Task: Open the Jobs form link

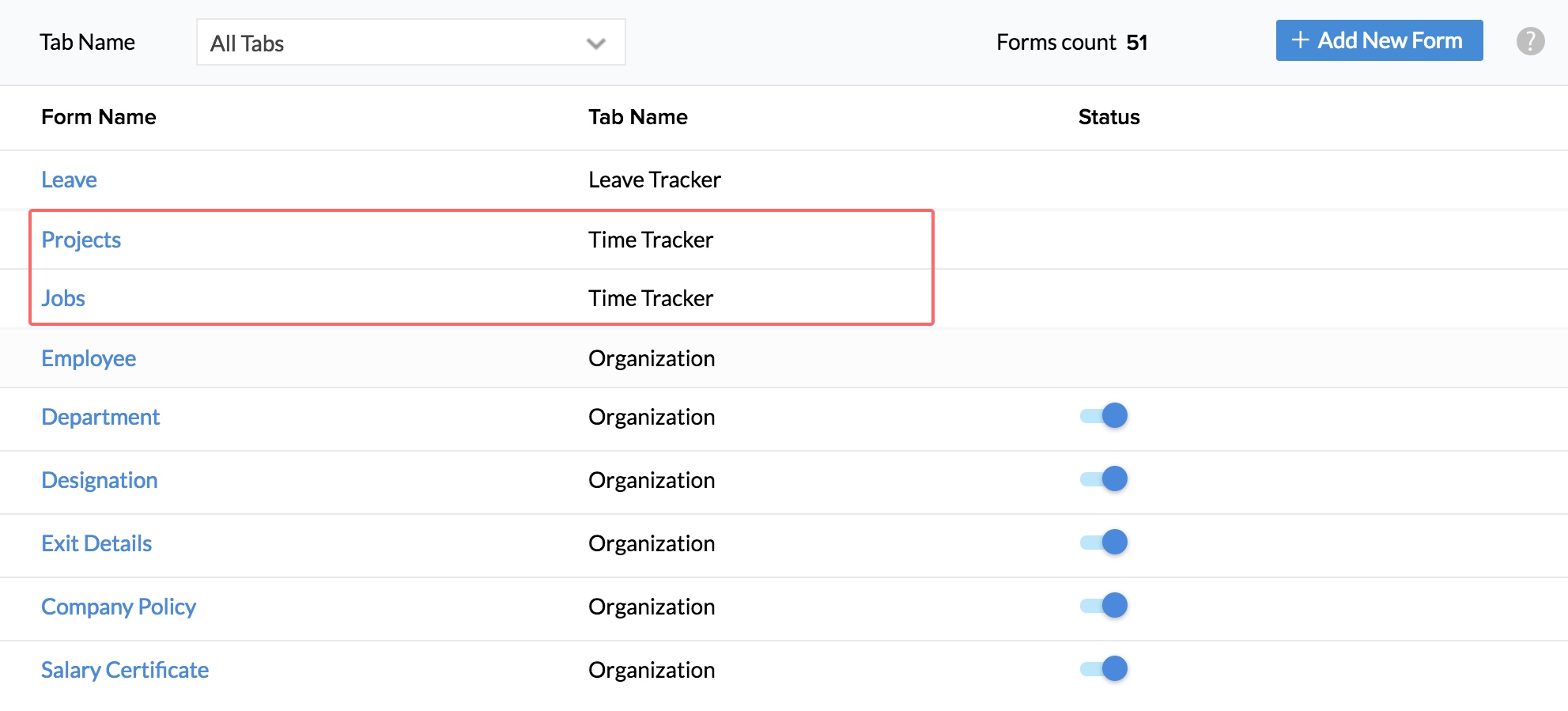Action: (x=63, y=299)
